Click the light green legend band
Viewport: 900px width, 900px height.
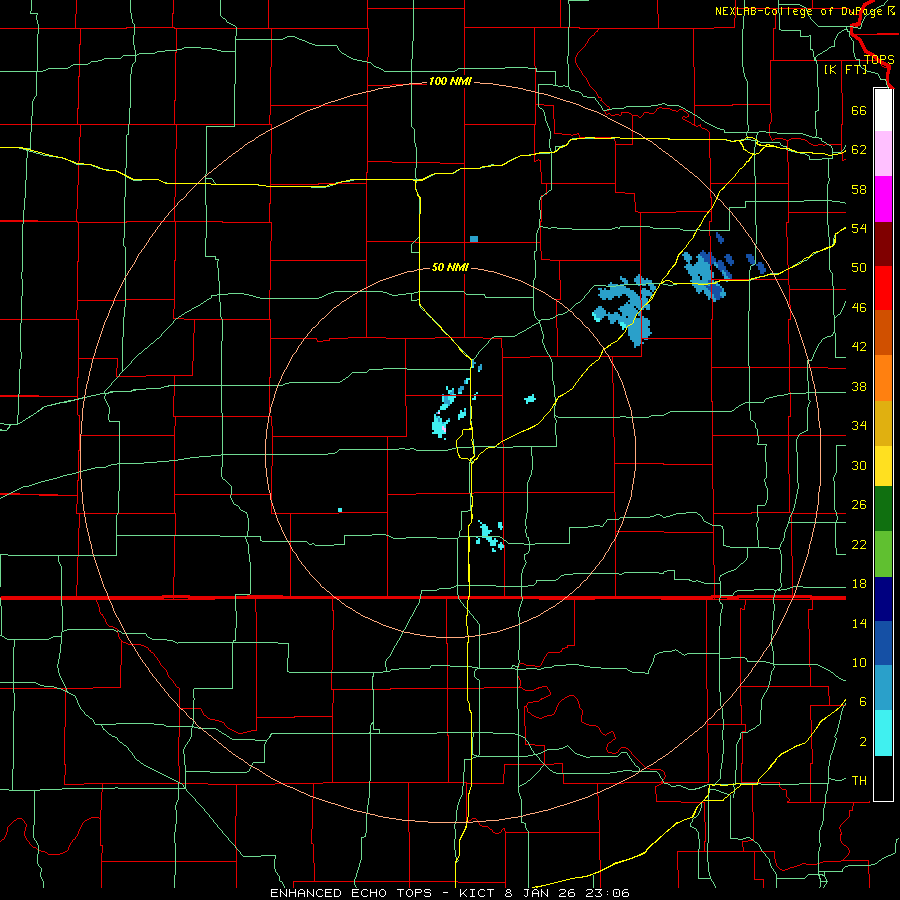[x=883, y=554]
